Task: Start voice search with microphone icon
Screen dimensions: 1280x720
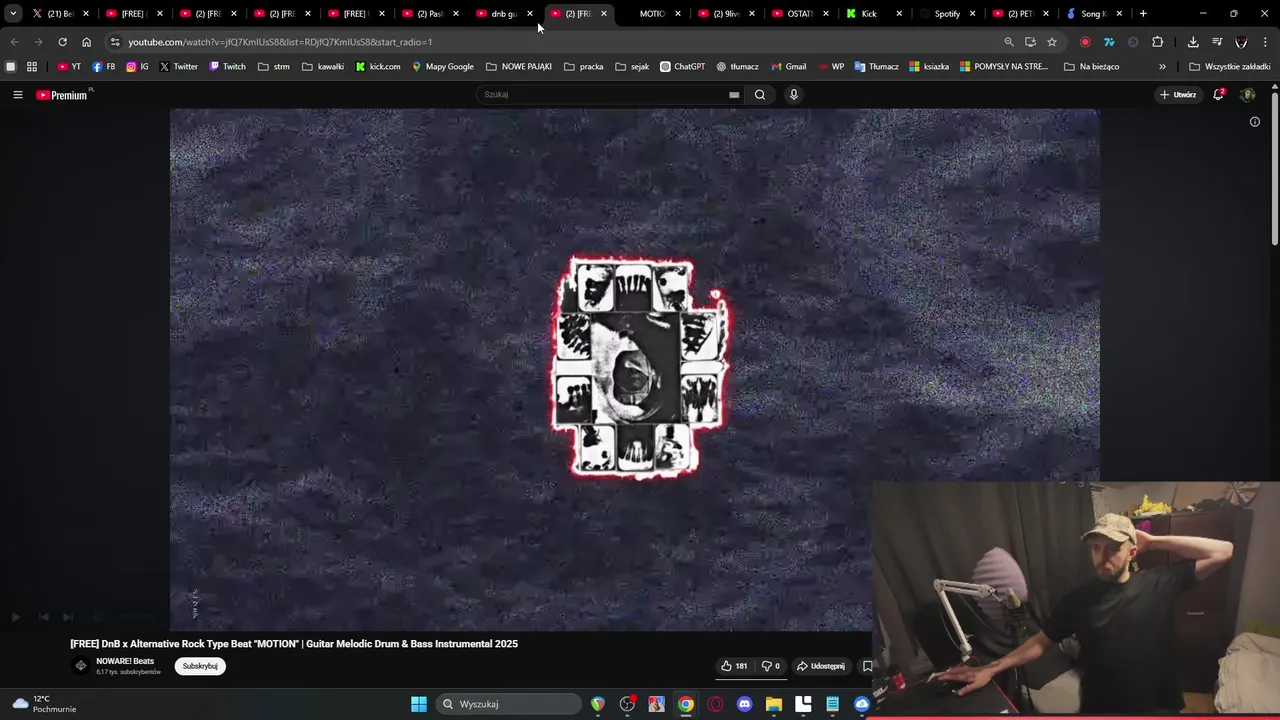Action: click(794, 95)
